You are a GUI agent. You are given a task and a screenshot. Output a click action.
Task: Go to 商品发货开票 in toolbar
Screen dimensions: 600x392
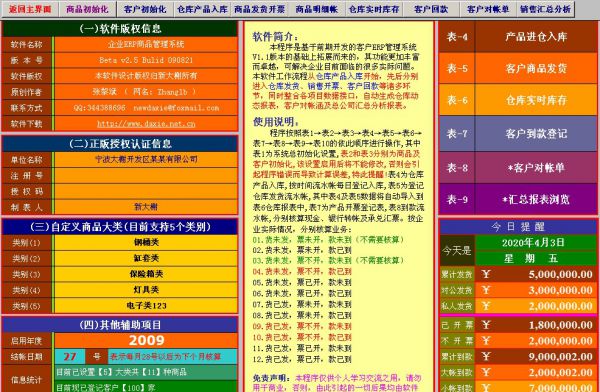click(260, 9)
